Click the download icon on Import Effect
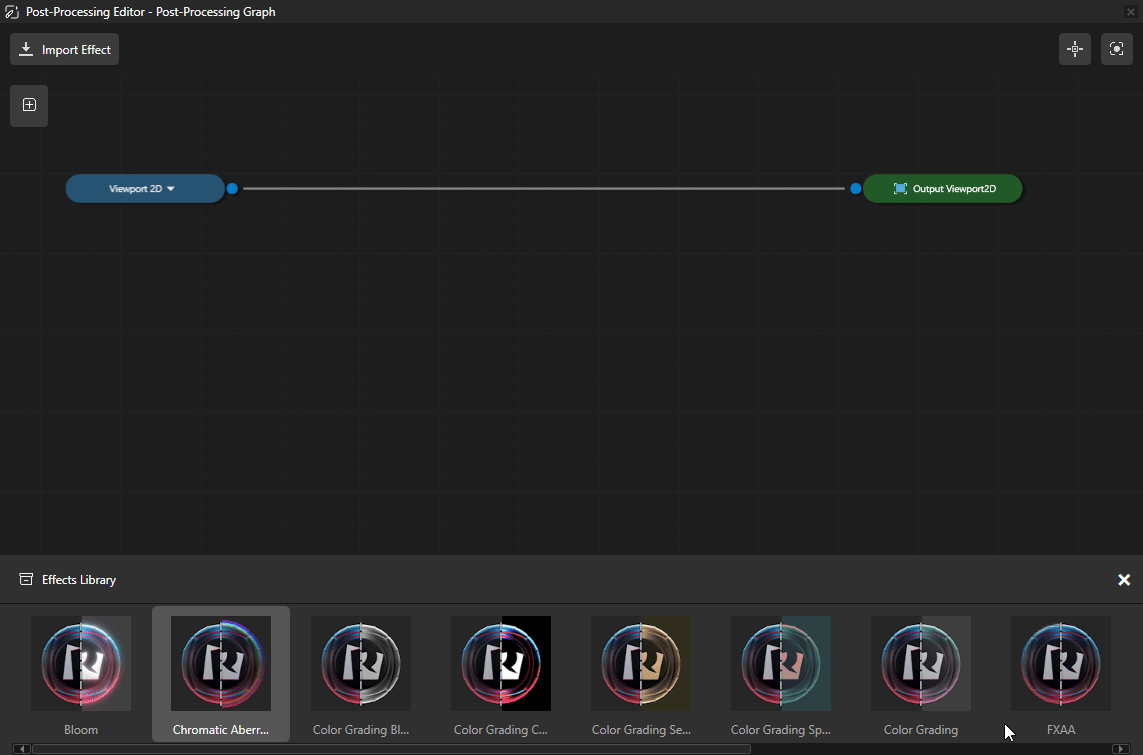The width and height of the screenshot is (1143, 755). click(25, 48)
